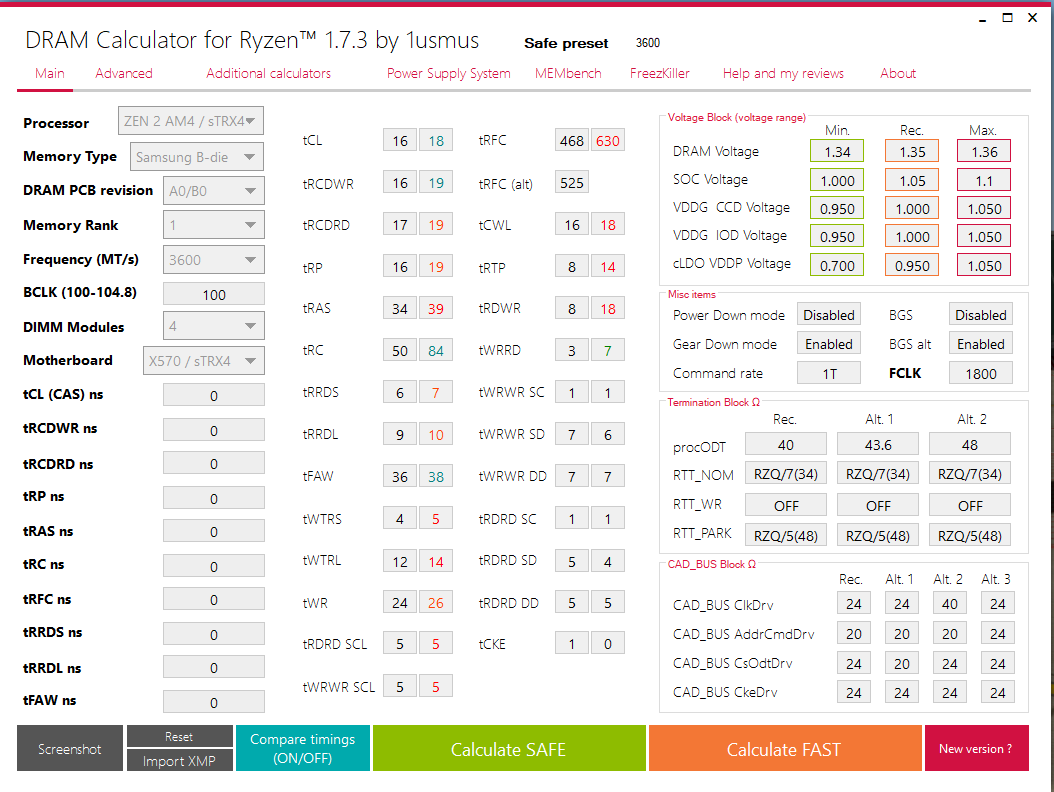The width and height of the screenshot is (1054, 792).
Task: Click the tRAS value 34
Action: [400, 309]
